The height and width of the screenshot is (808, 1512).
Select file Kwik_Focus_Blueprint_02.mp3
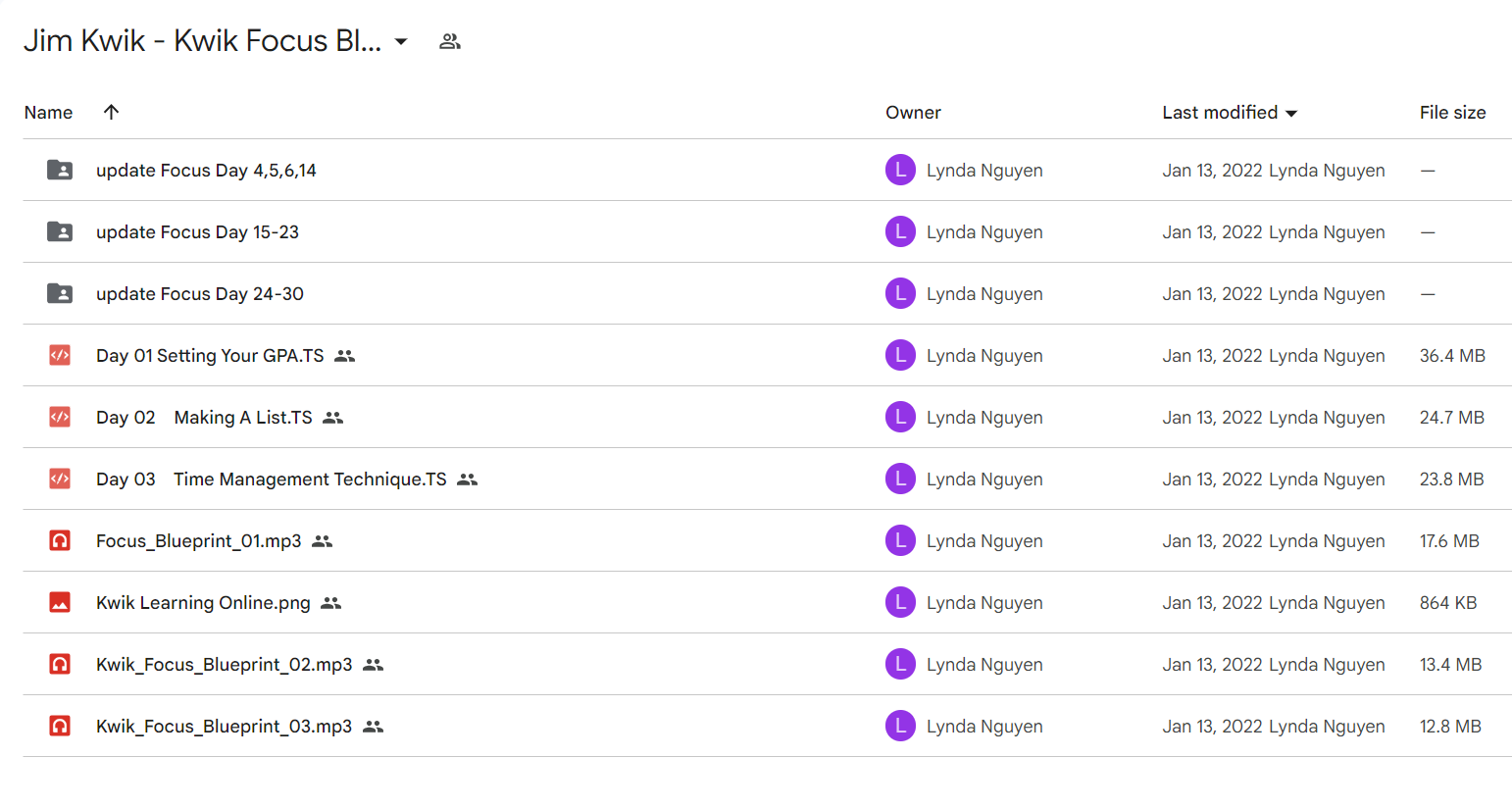225,665
